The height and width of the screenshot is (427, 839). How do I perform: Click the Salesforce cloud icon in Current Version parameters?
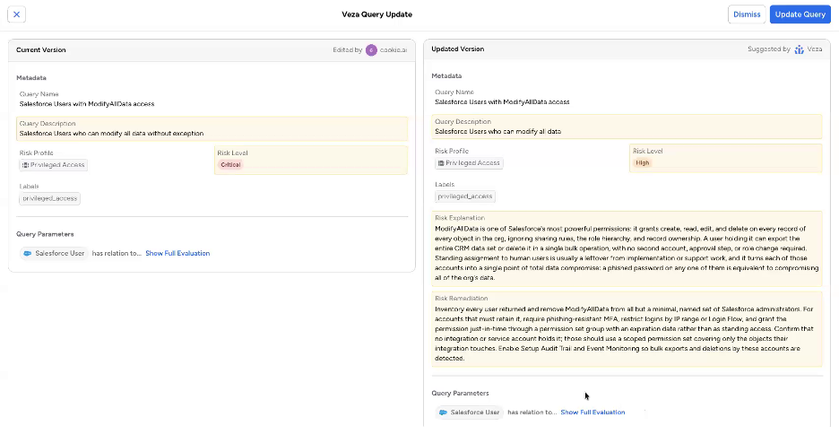[x=28, y=253]
